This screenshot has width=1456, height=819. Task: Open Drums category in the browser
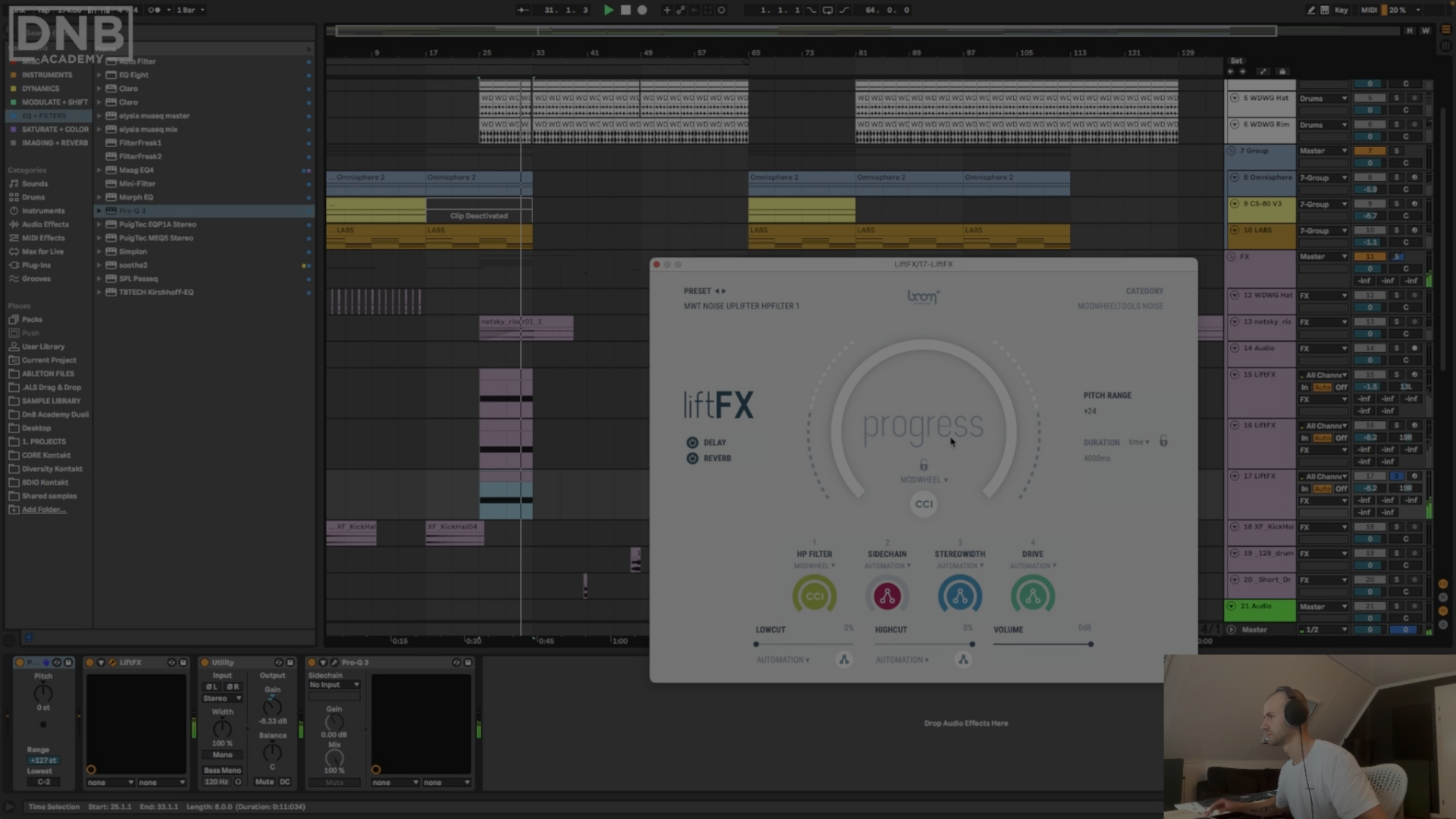coord(33,198)
